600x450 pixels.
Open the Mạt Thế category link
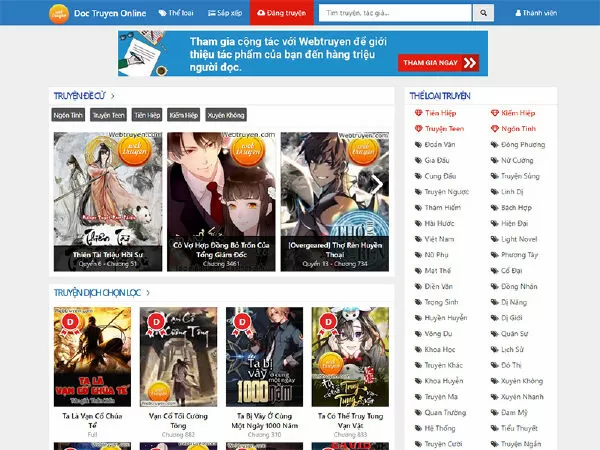coord(438,271)
